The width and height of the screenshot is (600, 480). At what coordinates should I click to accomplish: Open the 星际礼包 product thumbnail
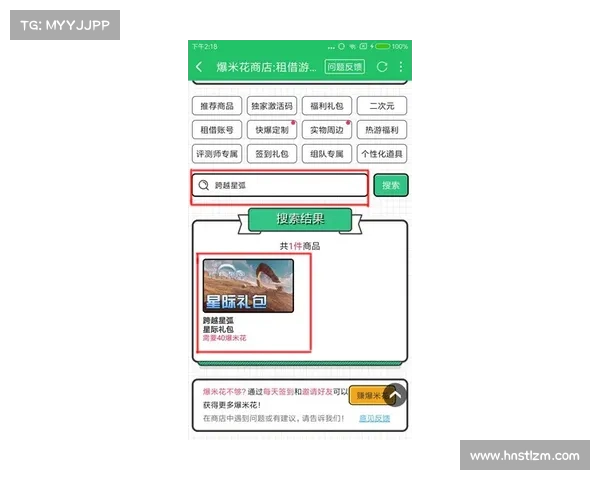tap(248, 286)
